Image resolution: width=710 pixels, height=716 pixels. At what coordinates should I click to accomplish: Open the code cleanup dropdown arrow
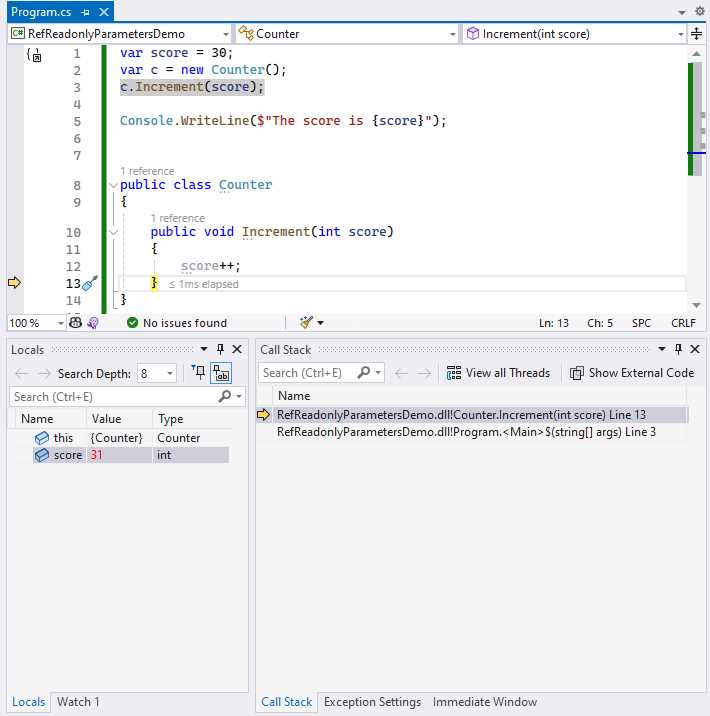(x=321, y=323)
